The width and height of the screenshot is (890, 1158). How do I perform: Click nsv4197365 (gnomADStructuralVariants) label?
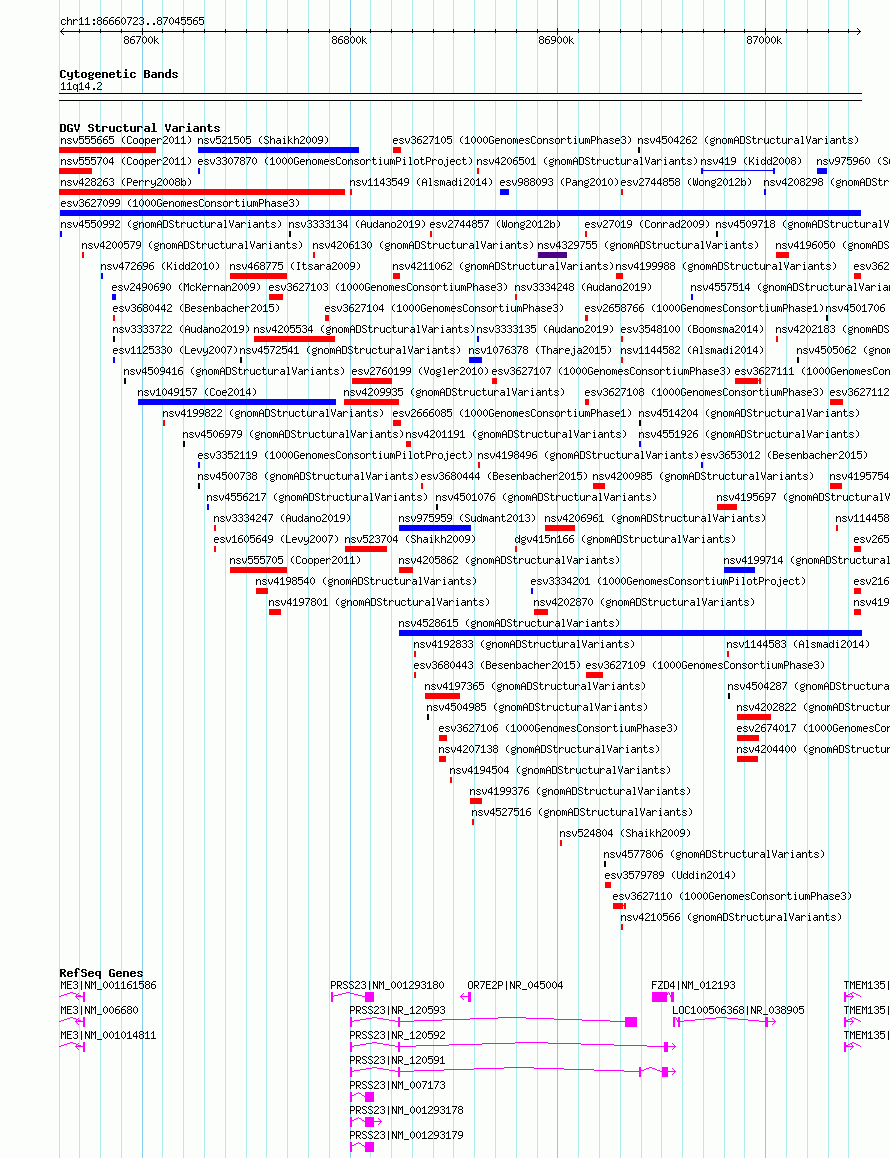535,687
